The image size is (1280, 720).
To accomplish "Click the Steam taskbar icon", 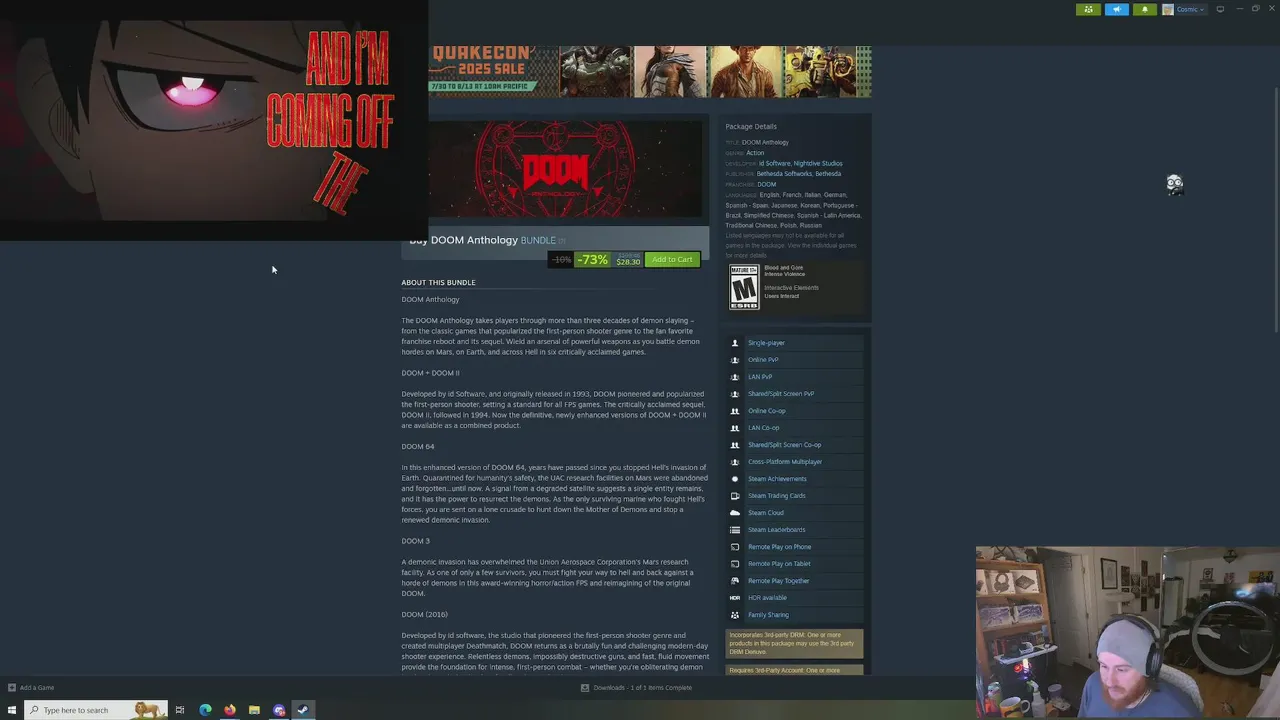I will tap(303, 710).
